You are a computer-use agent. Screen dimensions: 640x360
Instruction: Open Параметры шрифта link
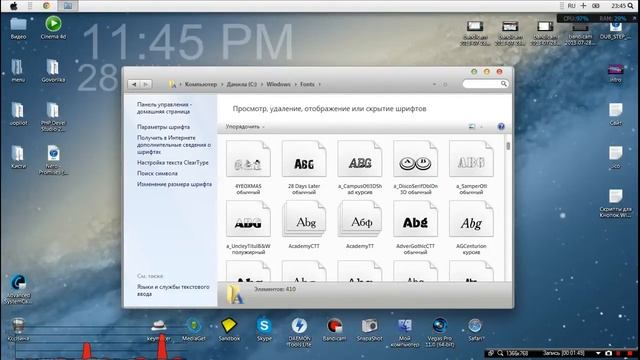163,127
